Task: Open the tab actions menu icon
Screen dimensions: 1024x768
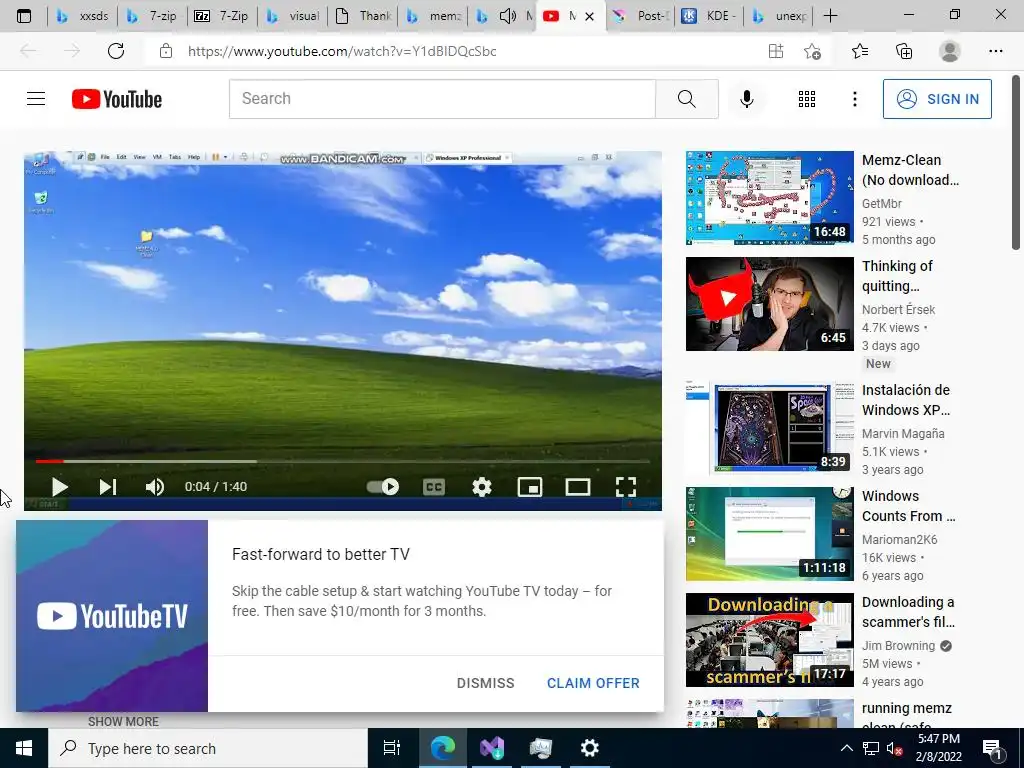Action: pos(24,16)
